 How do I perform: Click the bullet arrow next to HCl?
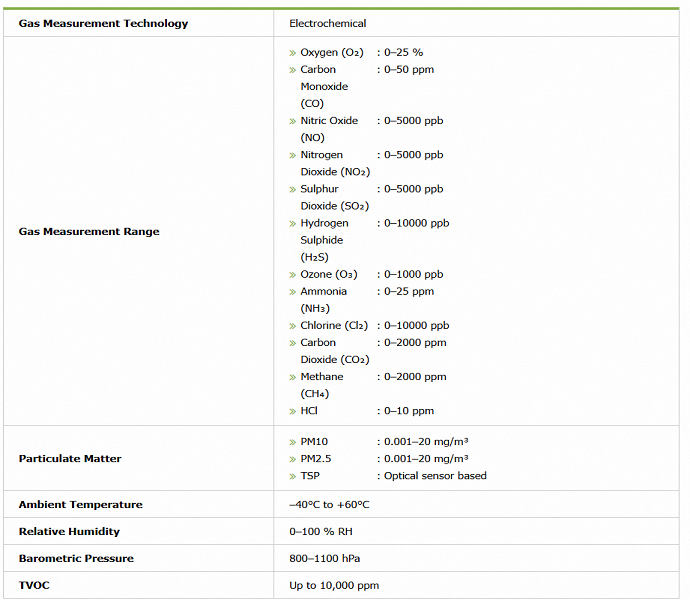[x=293, y=411]
